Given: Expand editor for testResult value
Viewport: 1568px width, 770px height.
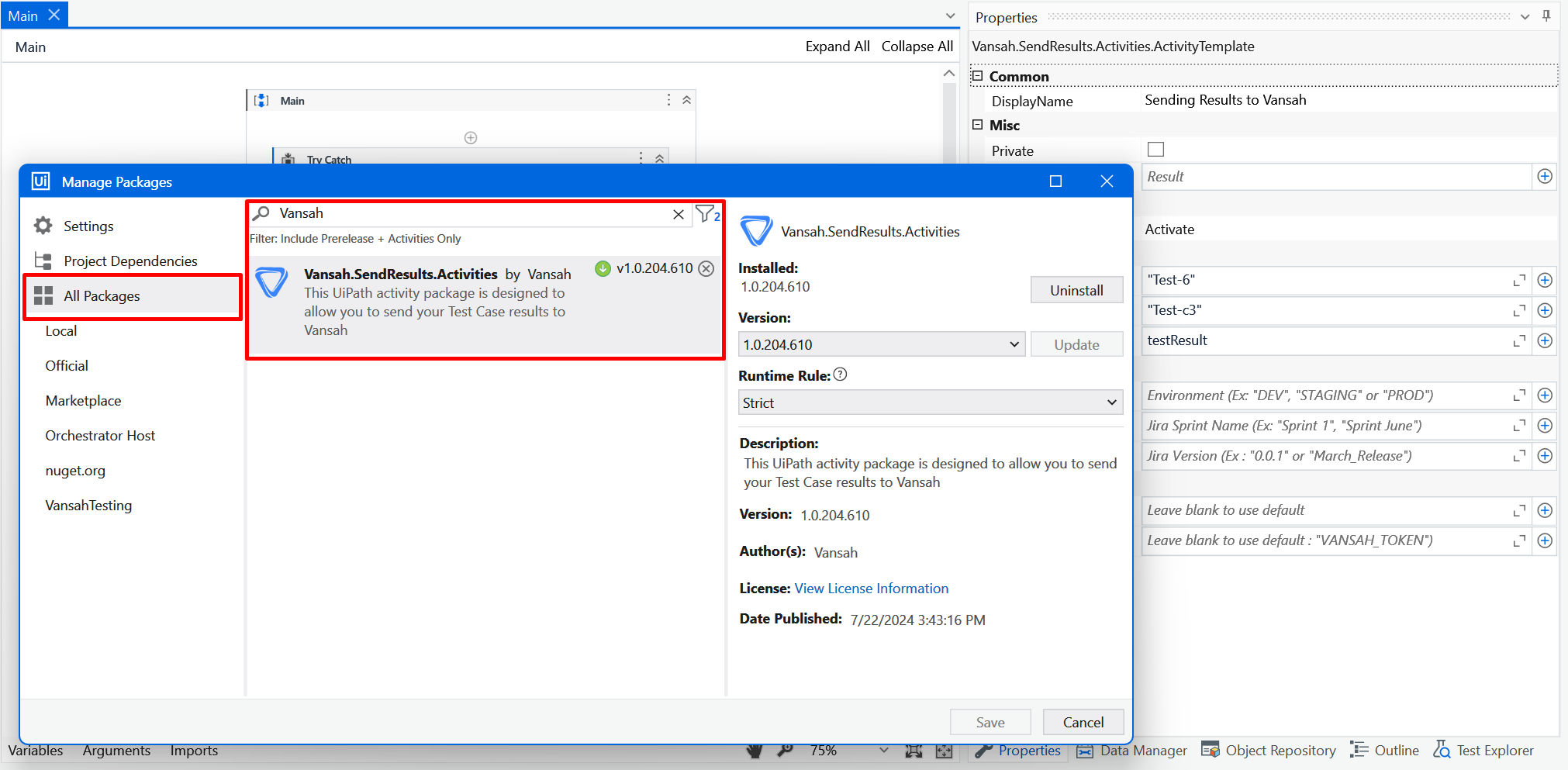Looking at the screenshot, I should [x=1519, y=340].
